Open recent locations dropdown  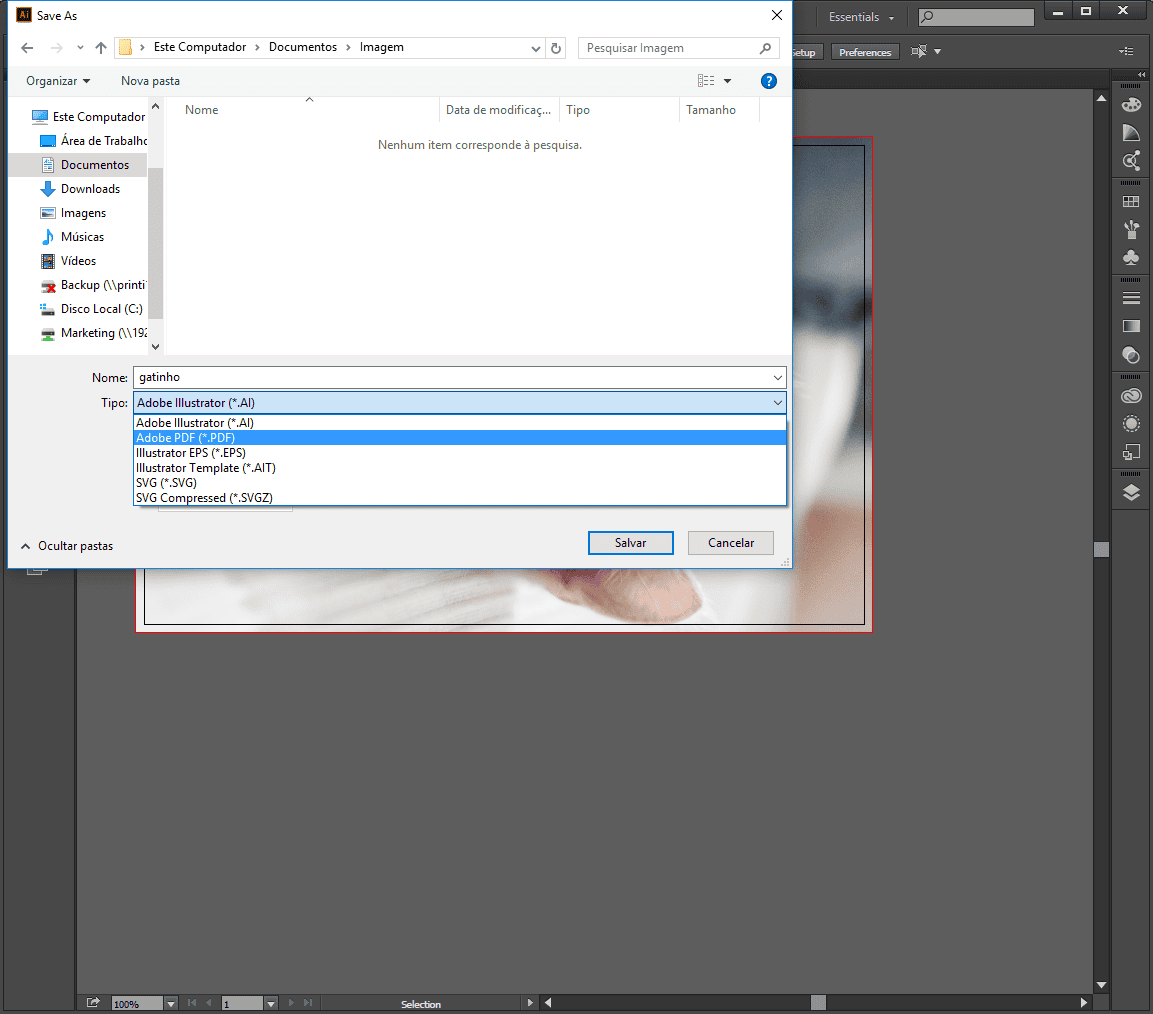80,48
